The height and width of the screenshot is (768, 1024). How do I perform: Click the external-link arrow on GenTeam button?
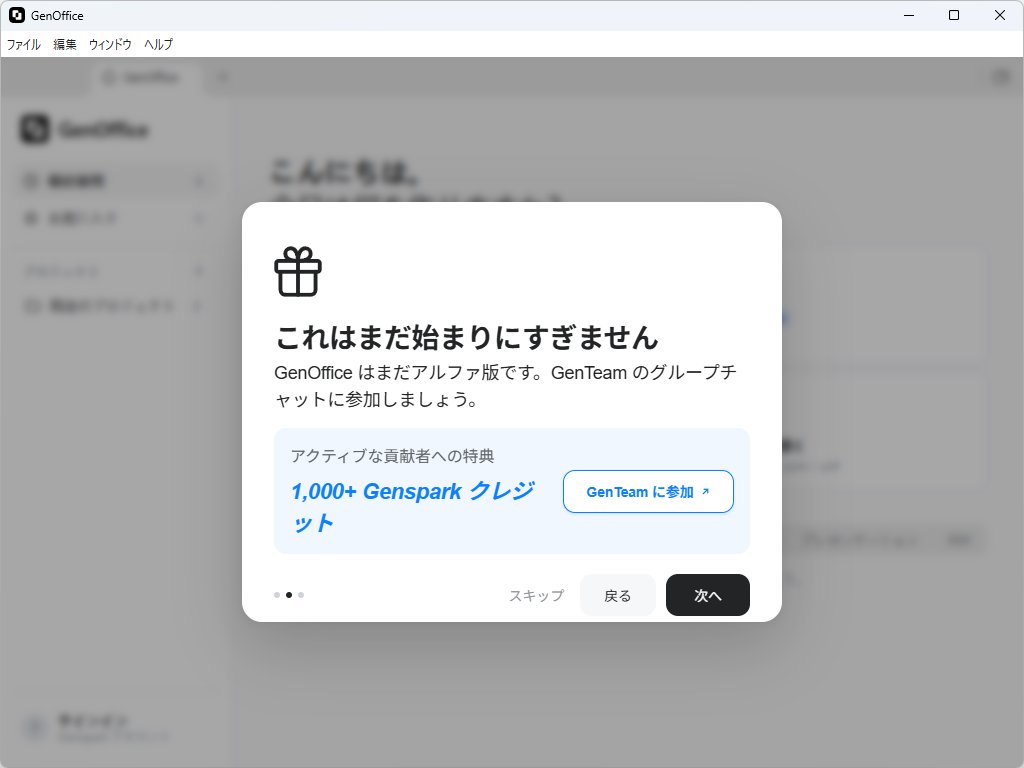point(705,491)
